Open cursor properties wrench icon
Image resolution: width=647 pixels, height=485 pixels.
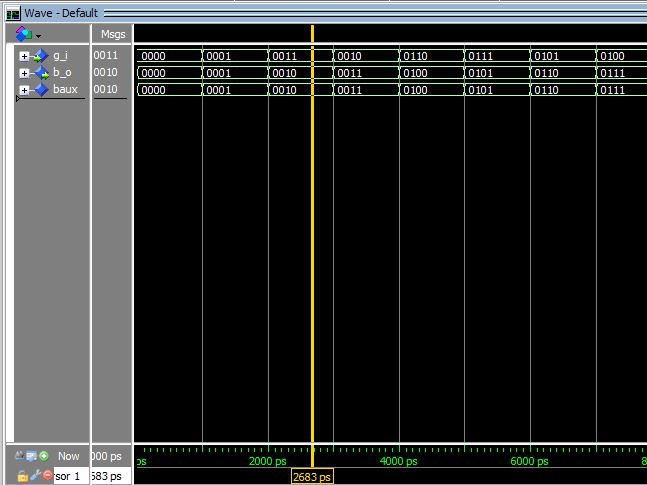pos(34,476)
